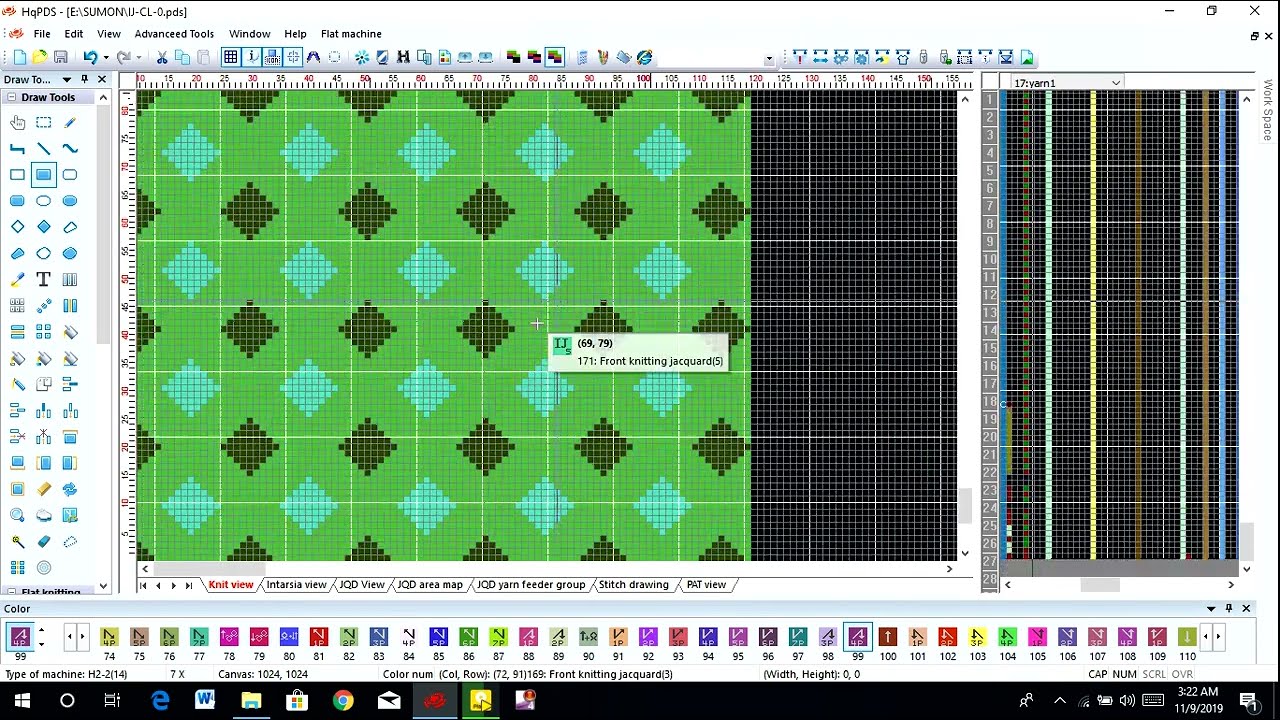The width and height of the screenshot is (1280, 720).
Task: Open the toolbar overflow options arrow
Action: click(x=769, y=59)
